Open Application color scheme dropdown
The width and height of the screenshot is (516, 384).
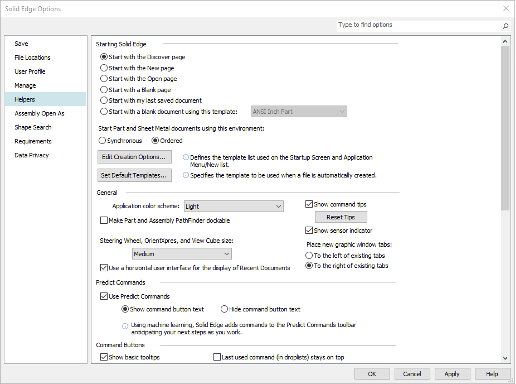click(234, 206)
